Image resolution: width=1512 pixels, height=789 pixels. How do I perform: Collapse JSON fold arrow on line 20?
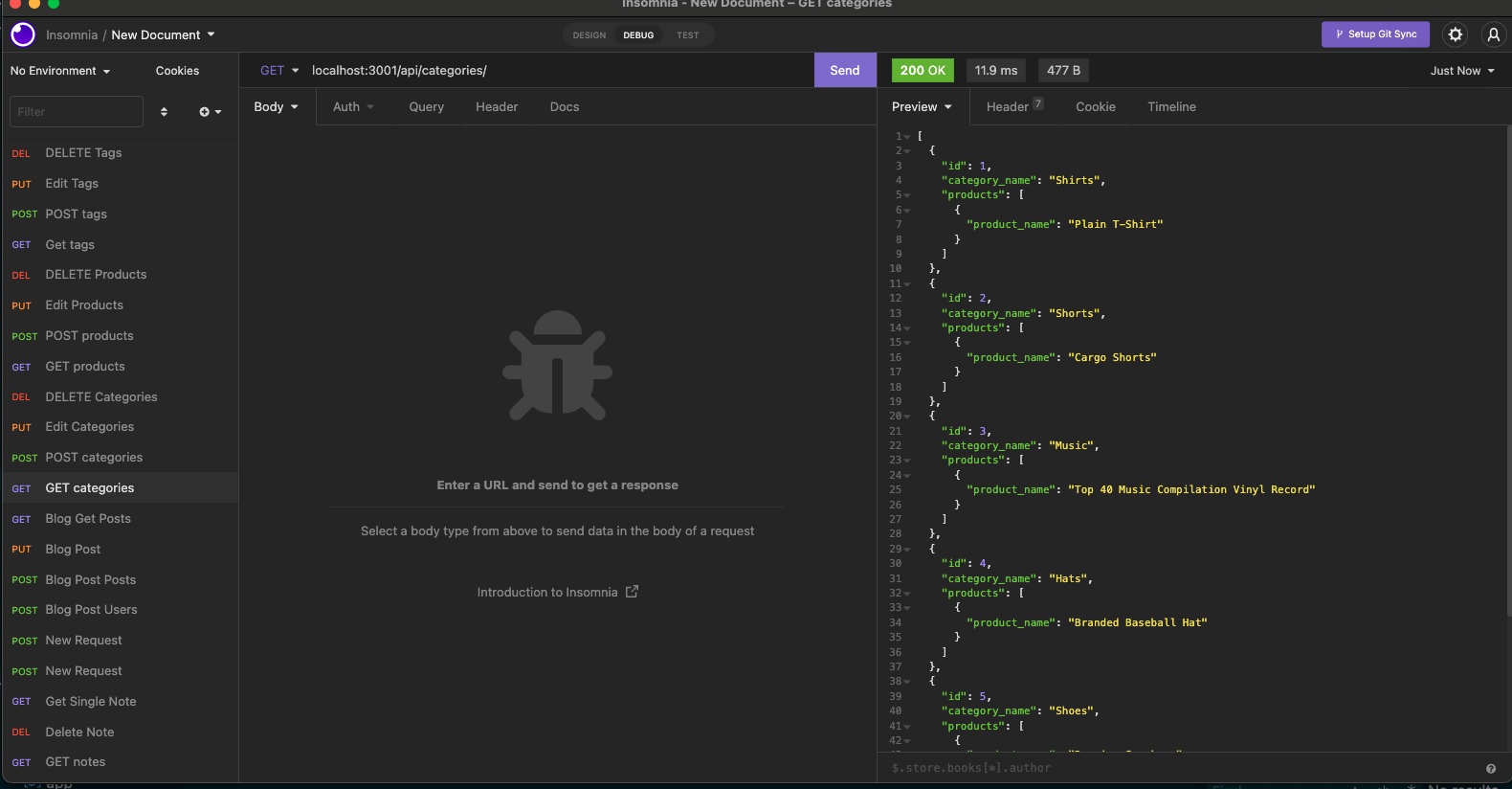pos(907,417)
